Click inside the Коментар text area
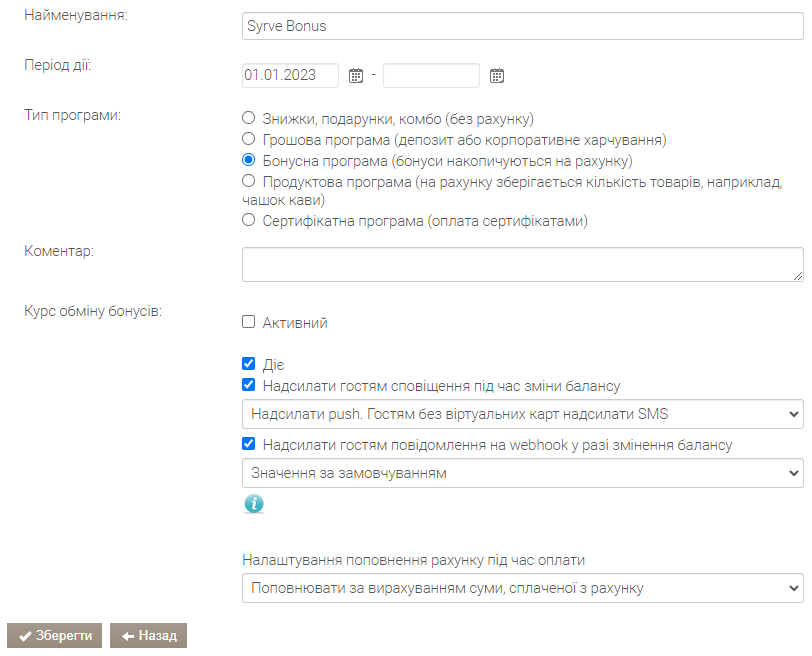Viewport: 812px width, 656px height. point(523,265)
